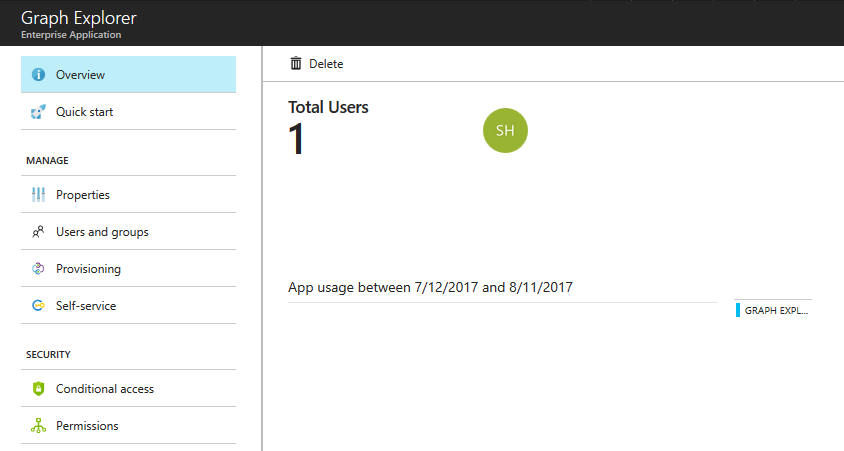Click the Users and groups people icon
The height and width of the screenshot is (451, 844).
38,231
